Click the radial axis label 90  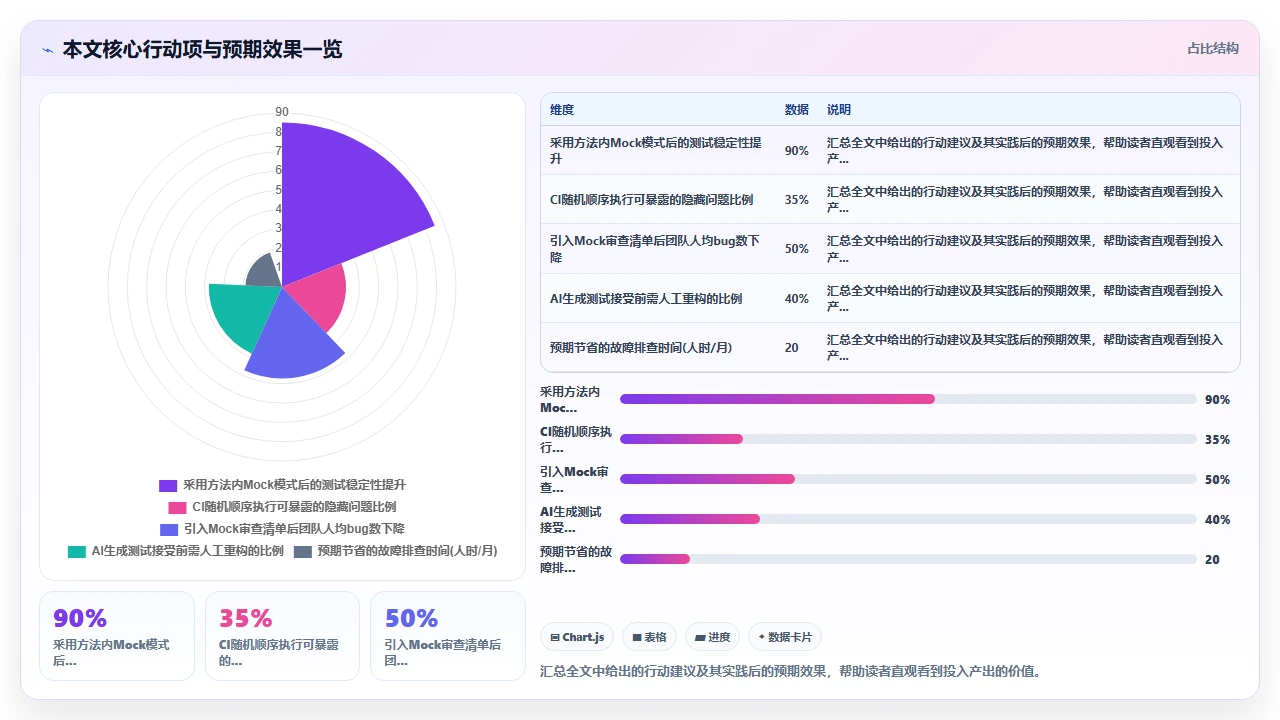(x=282, y=112)
